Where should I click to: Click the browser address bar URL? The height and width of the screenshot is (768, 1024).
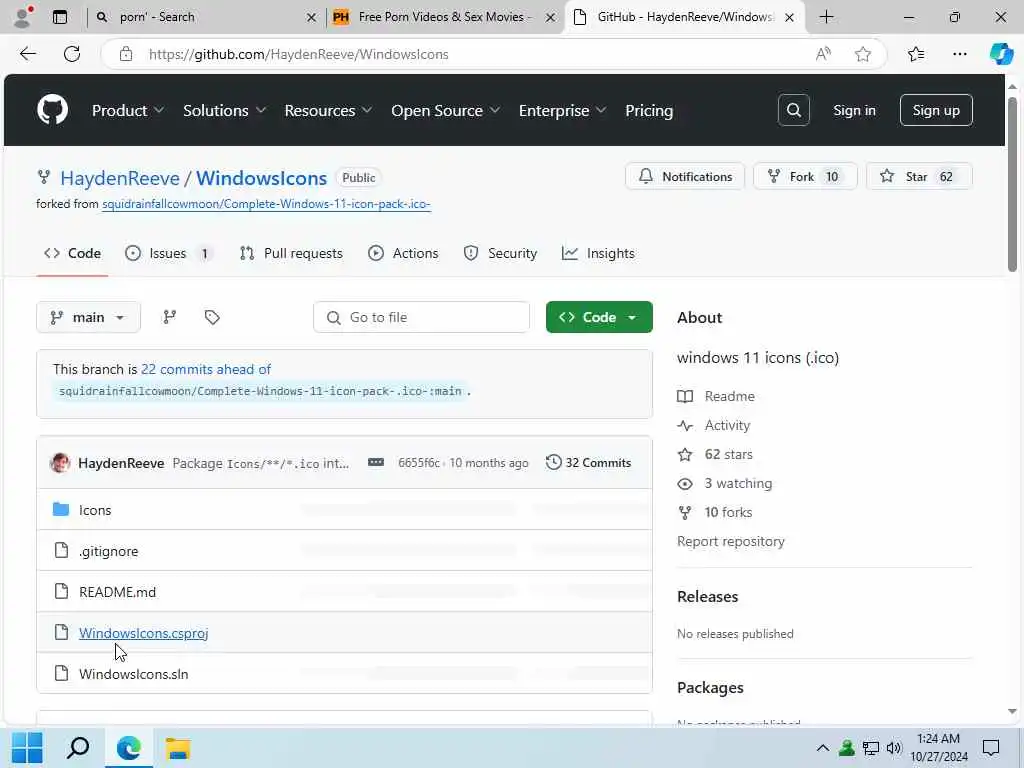[298, 54]
